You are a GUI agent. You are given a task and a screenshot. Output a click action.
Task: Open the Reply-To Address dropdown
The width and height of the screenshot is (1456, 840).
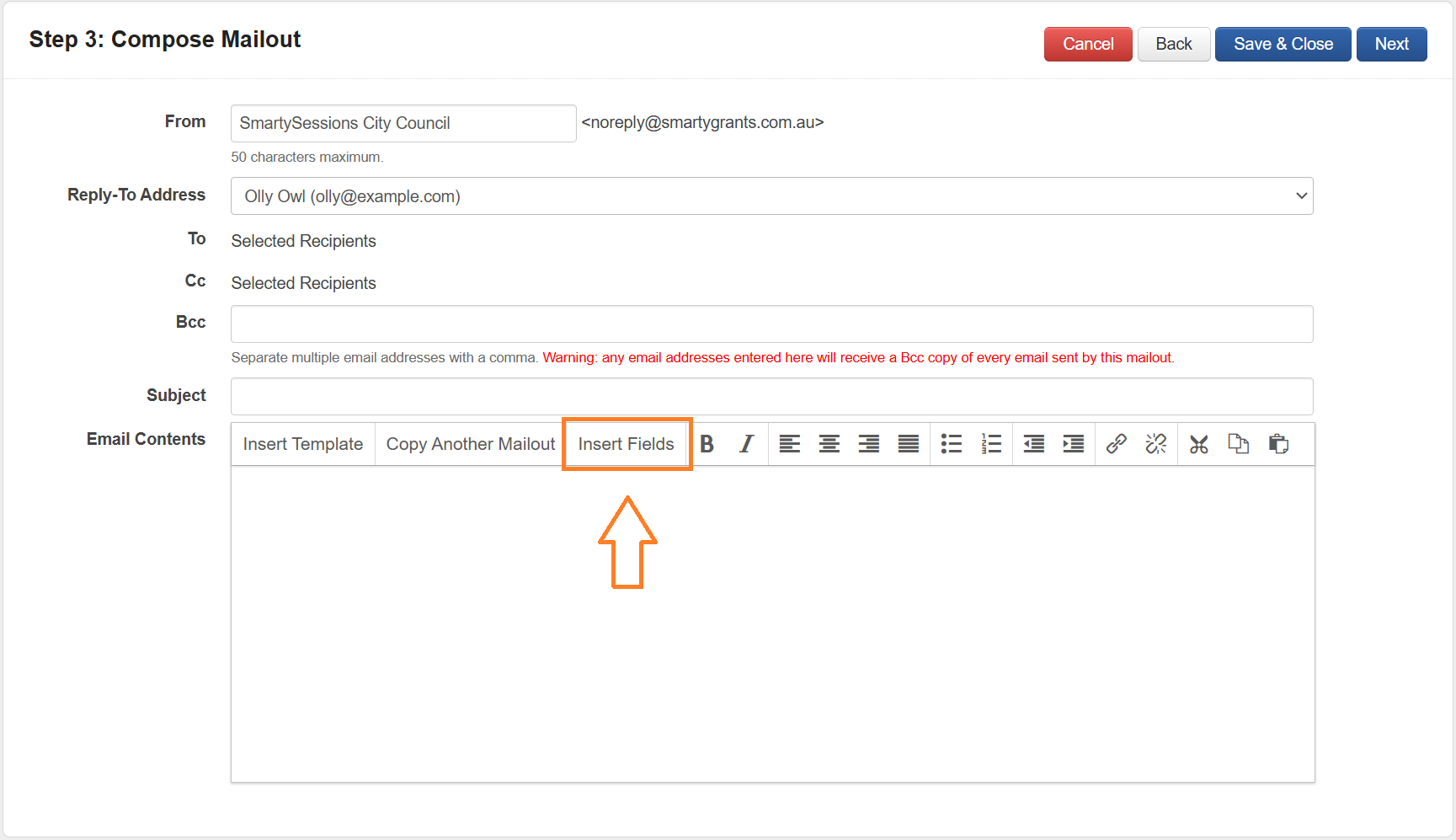[x=771, y=196]
